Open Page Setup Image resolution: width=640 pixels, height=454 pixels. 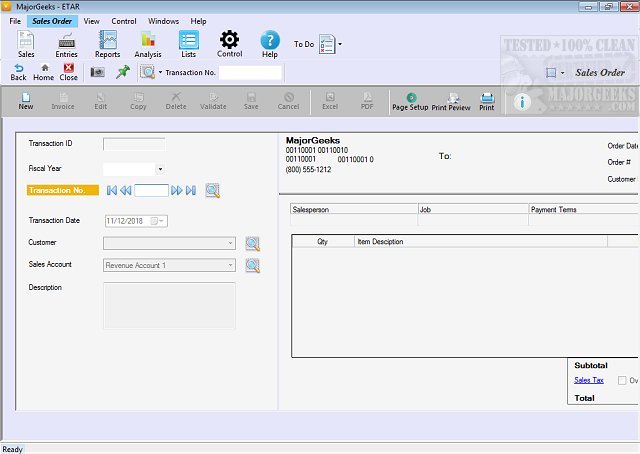coord(410,102)
